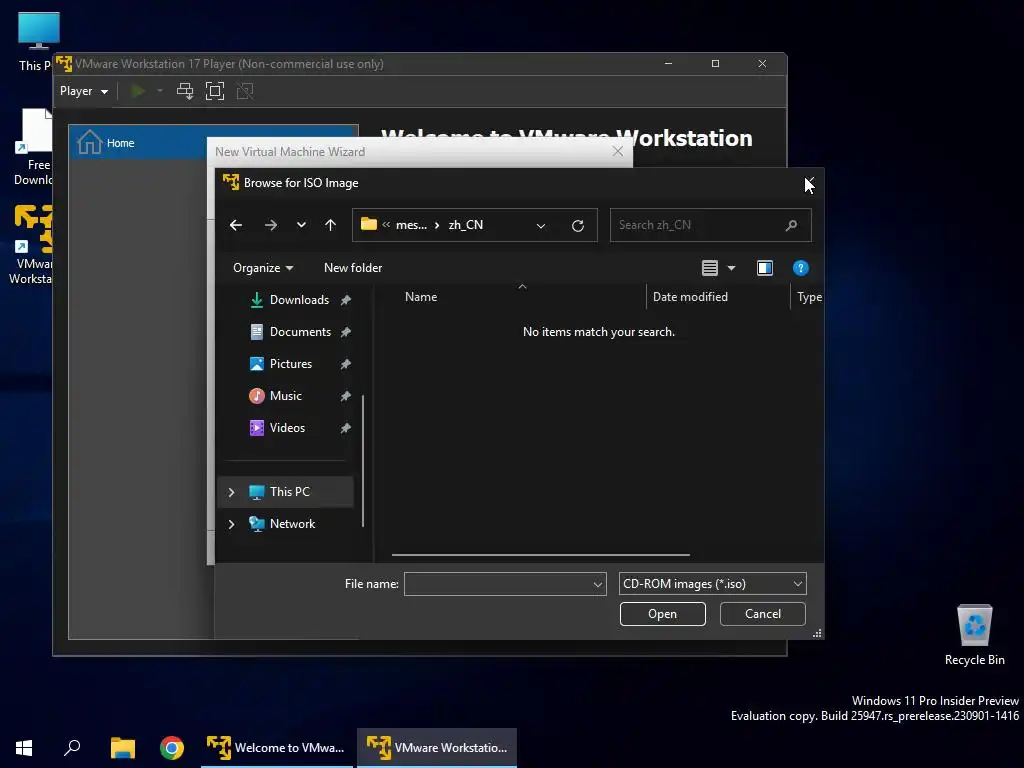1024x768 pixels.
Task: Click pin icon beside Pictures
Action: pos(345,364)
